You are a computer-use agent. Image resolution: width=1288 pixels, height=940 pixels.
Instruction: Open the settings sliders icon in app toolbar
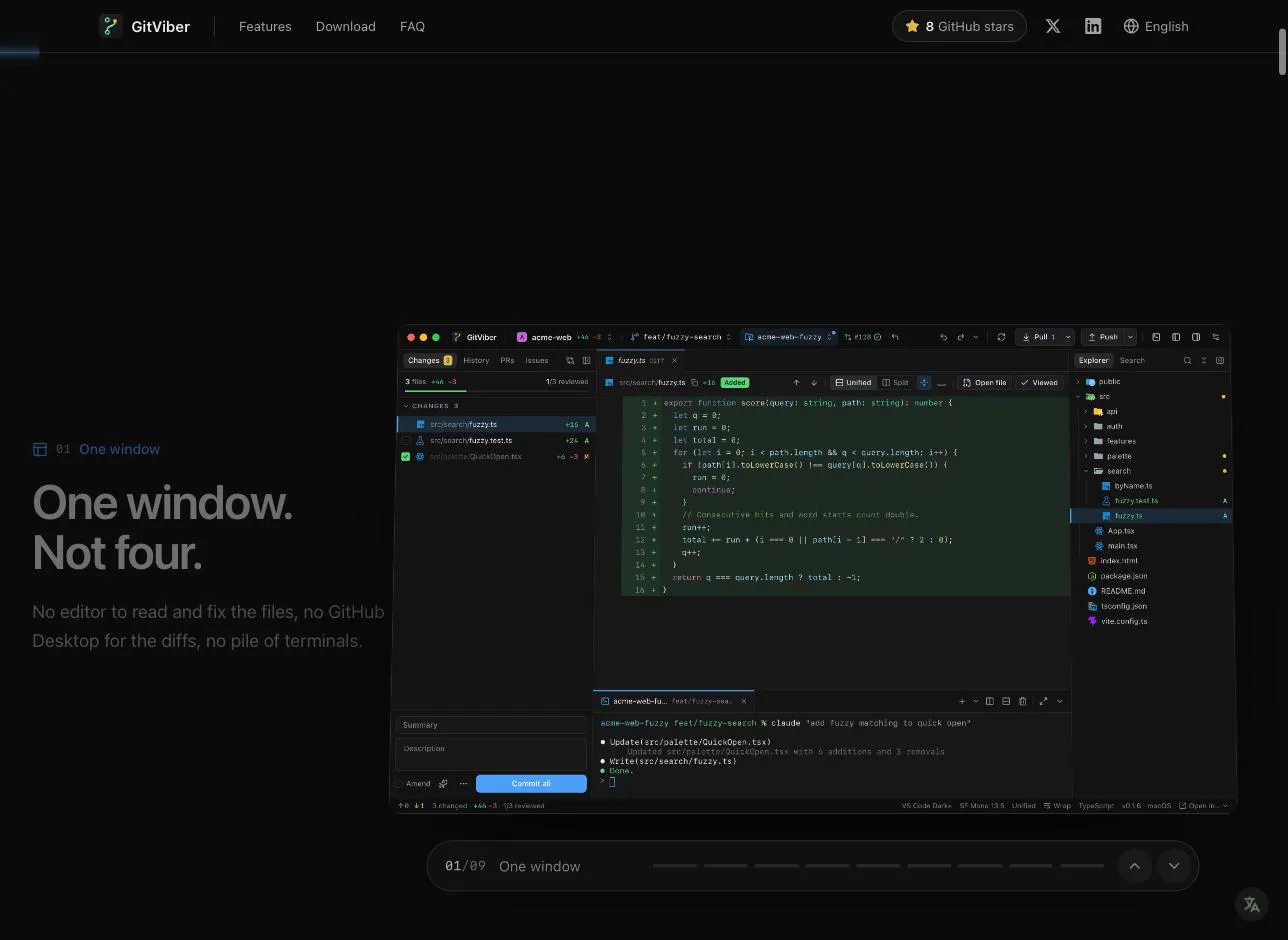pyautogui.click(x=1216, y=337)
